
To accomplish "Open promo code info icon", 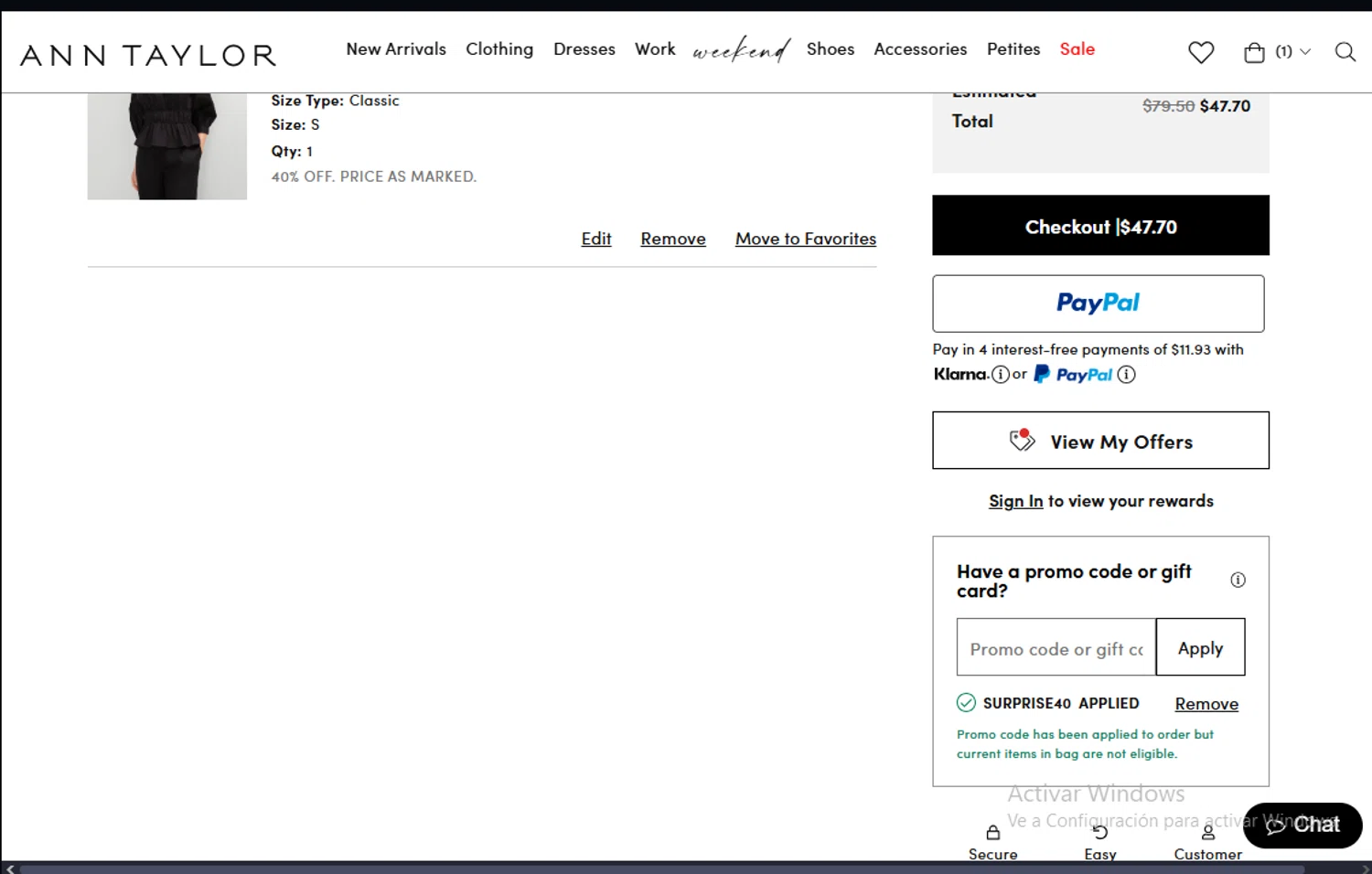I will [x=1238, y=580].
